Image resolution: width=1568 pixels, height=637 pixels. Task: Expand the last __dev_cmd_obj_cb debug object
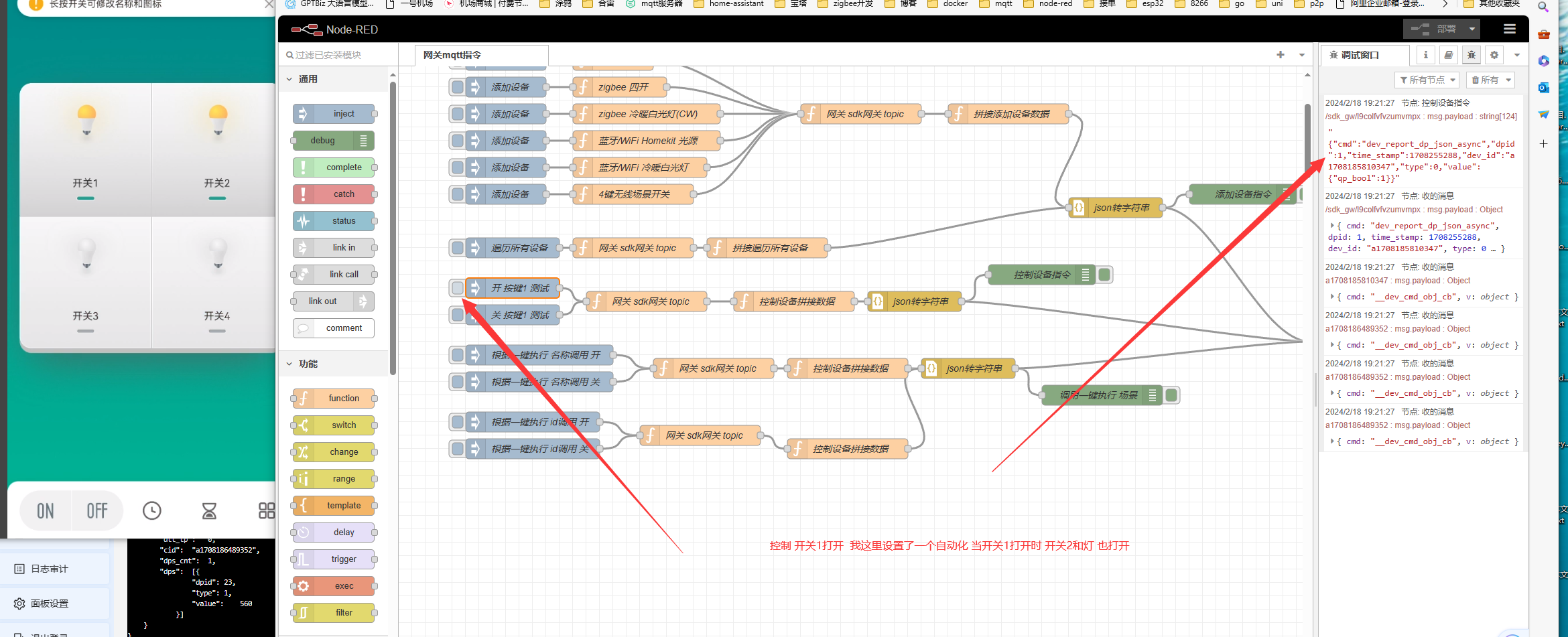coord(1332,441)
